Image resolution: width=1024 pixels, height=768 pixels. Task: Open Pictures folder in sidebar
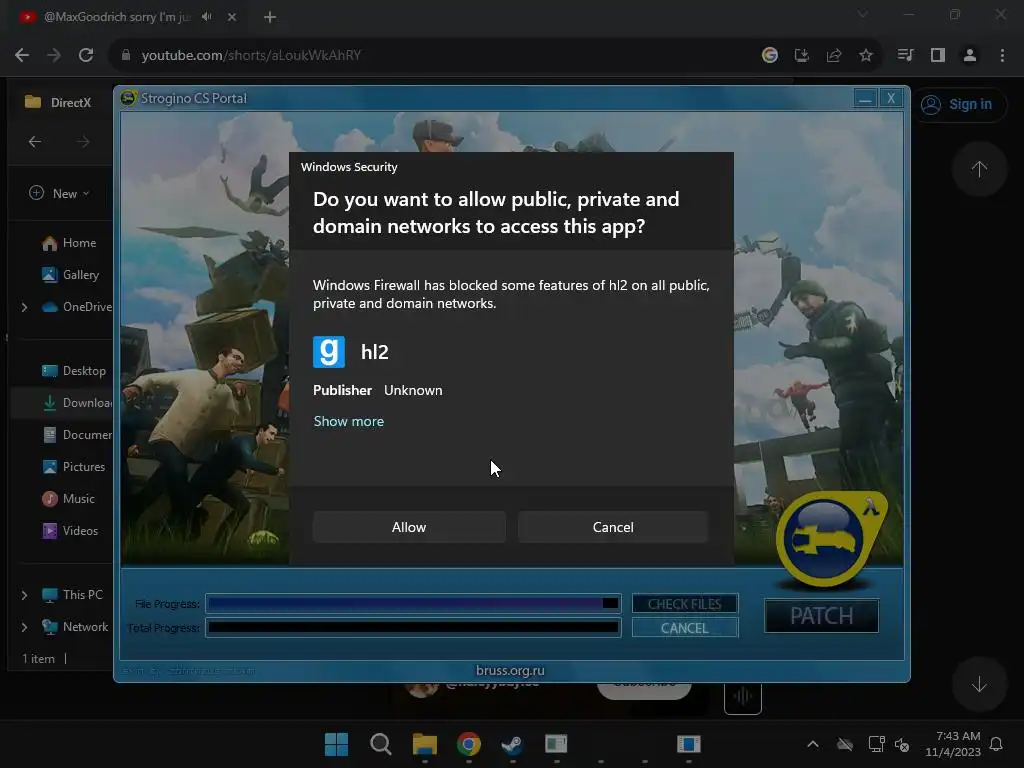point(73,467)
